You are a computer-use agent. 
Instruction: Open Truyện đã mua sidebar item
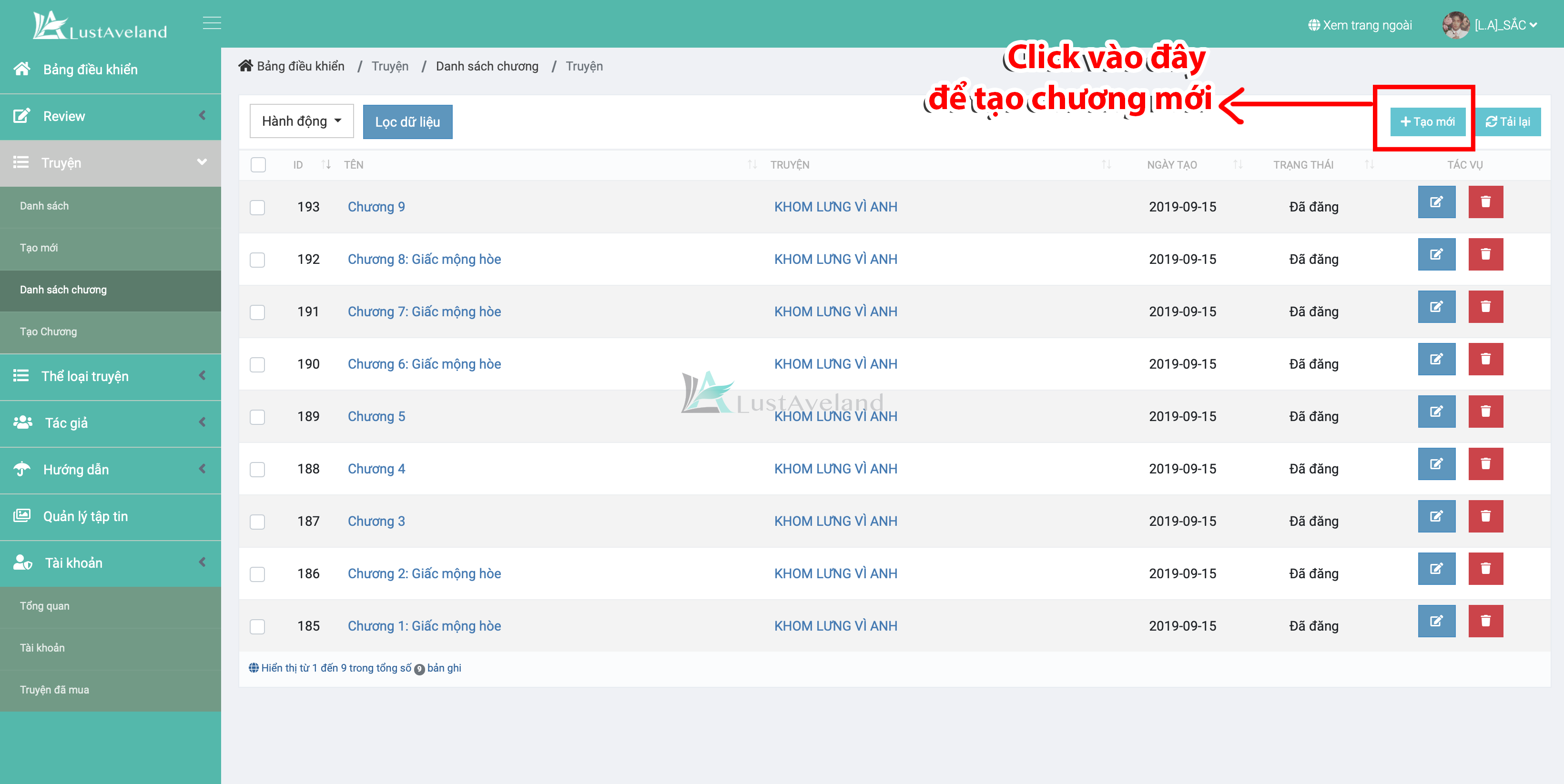tap(111, 690)
